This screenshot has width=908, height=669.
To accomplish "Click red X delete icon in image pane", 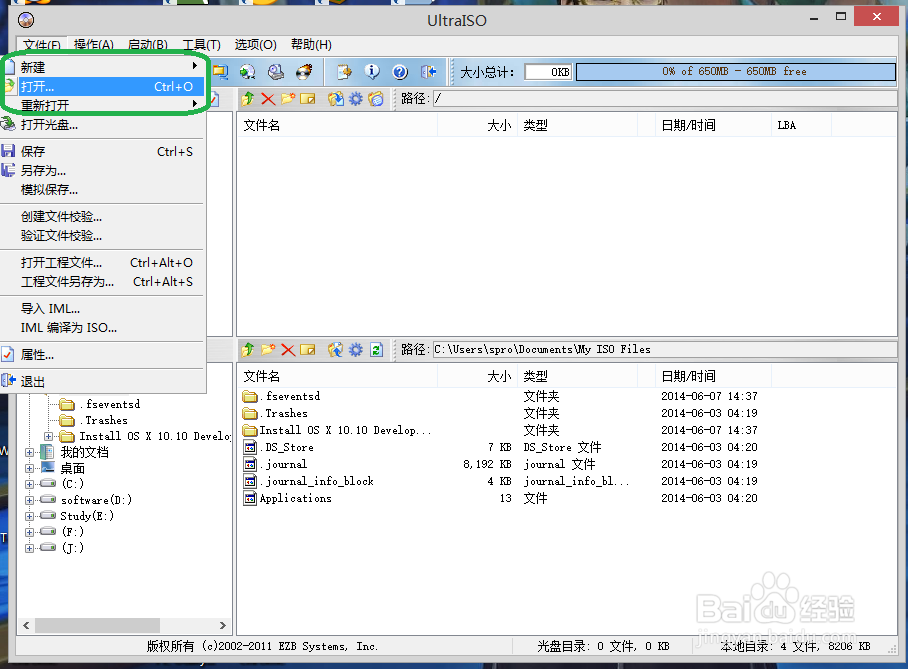I will coord(268,98).
